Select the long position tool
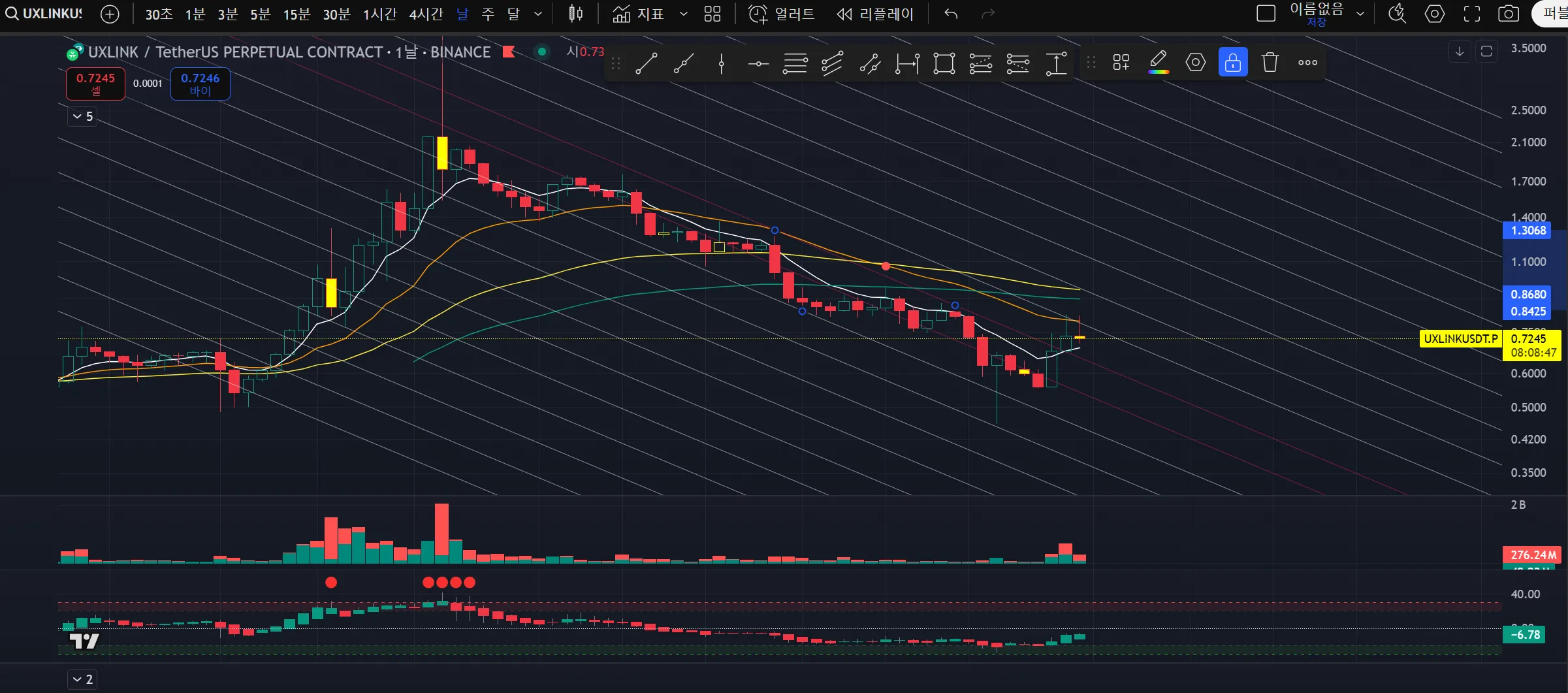1568x693 pixels. (x=981, y=63)
